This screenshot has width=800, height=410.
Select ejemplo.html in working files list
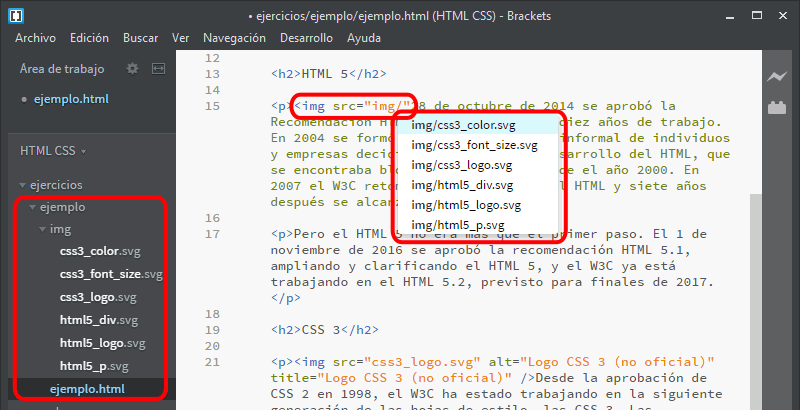[70, 99]
